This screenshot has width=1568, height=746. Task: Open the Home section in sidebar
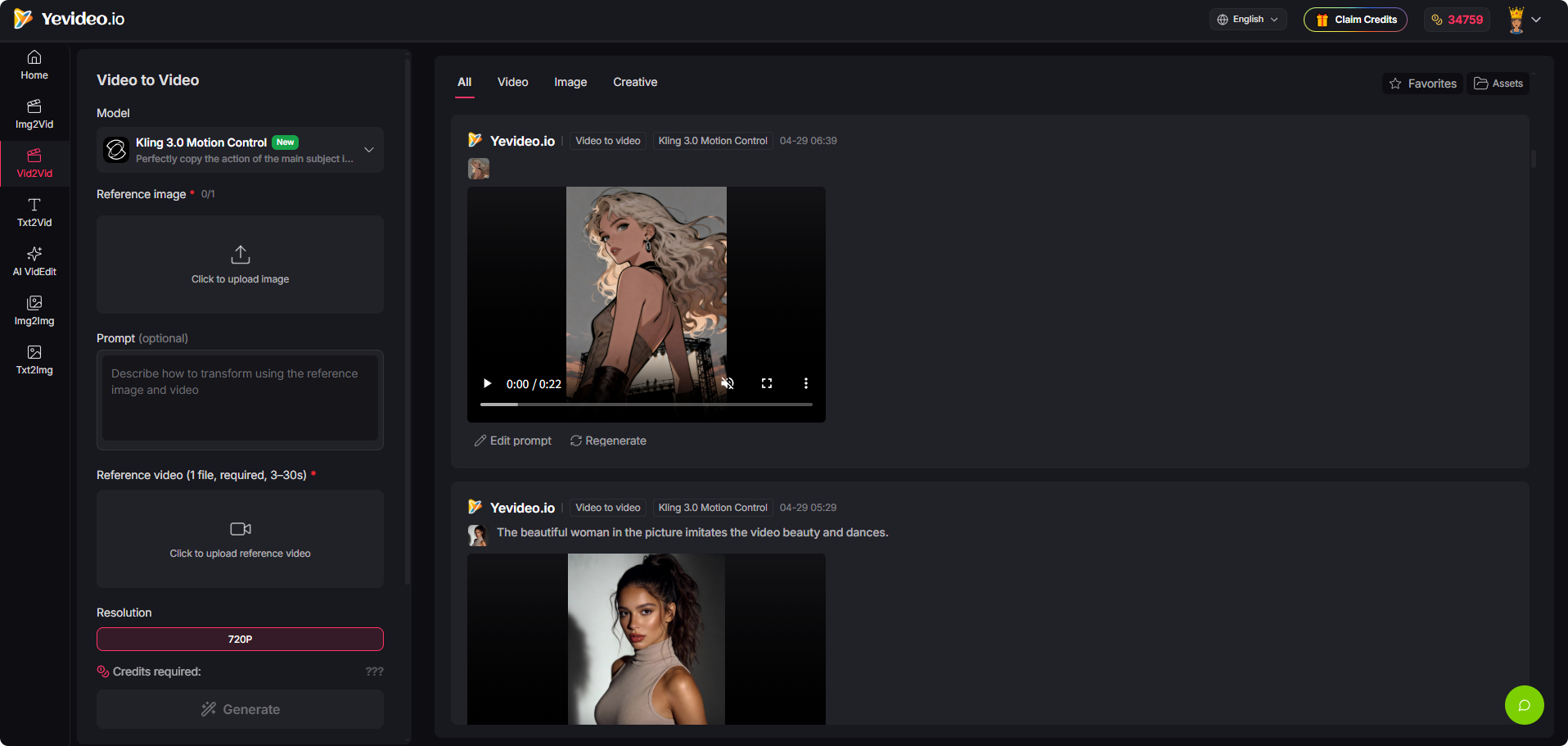click(34, 66)
